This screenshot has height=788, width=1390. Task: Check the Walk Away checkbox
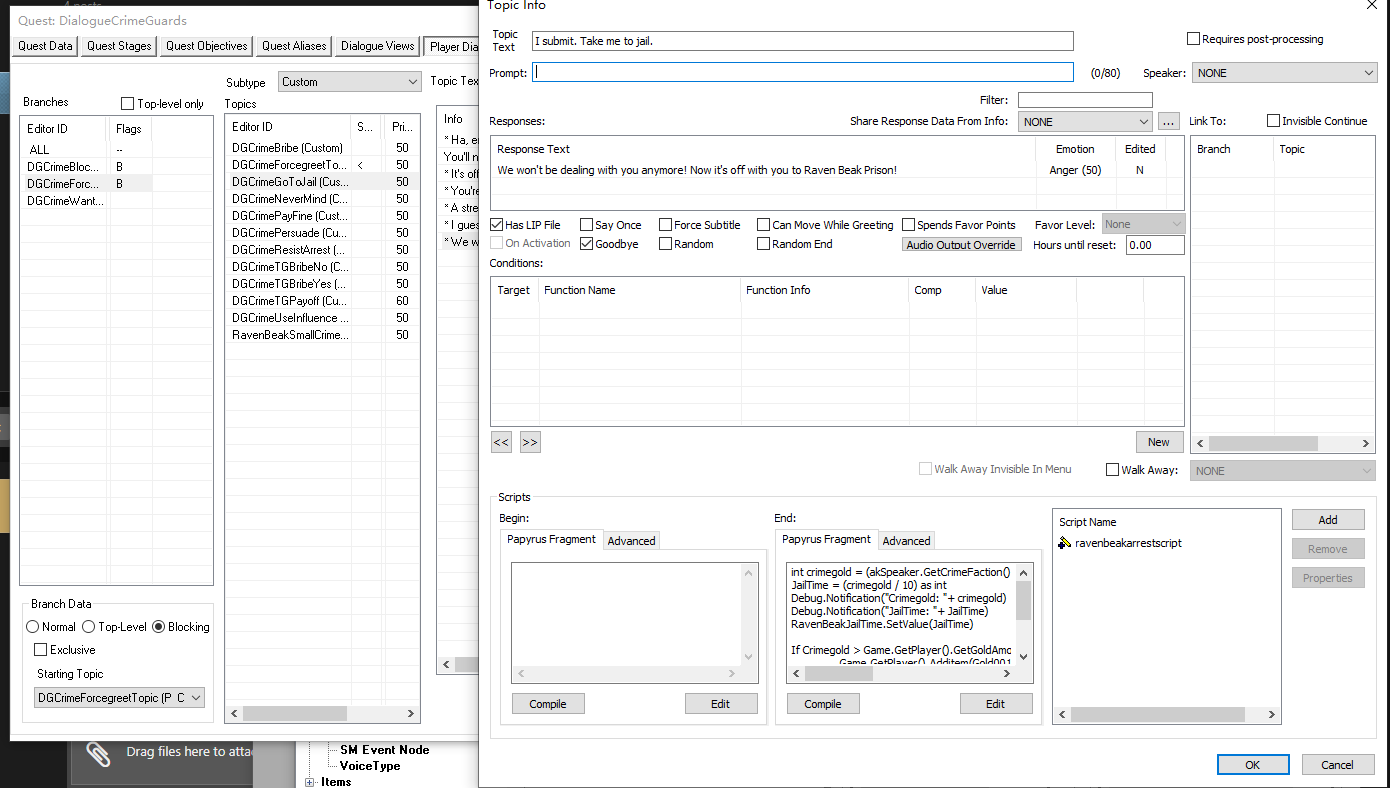(x=1112, y=470)
